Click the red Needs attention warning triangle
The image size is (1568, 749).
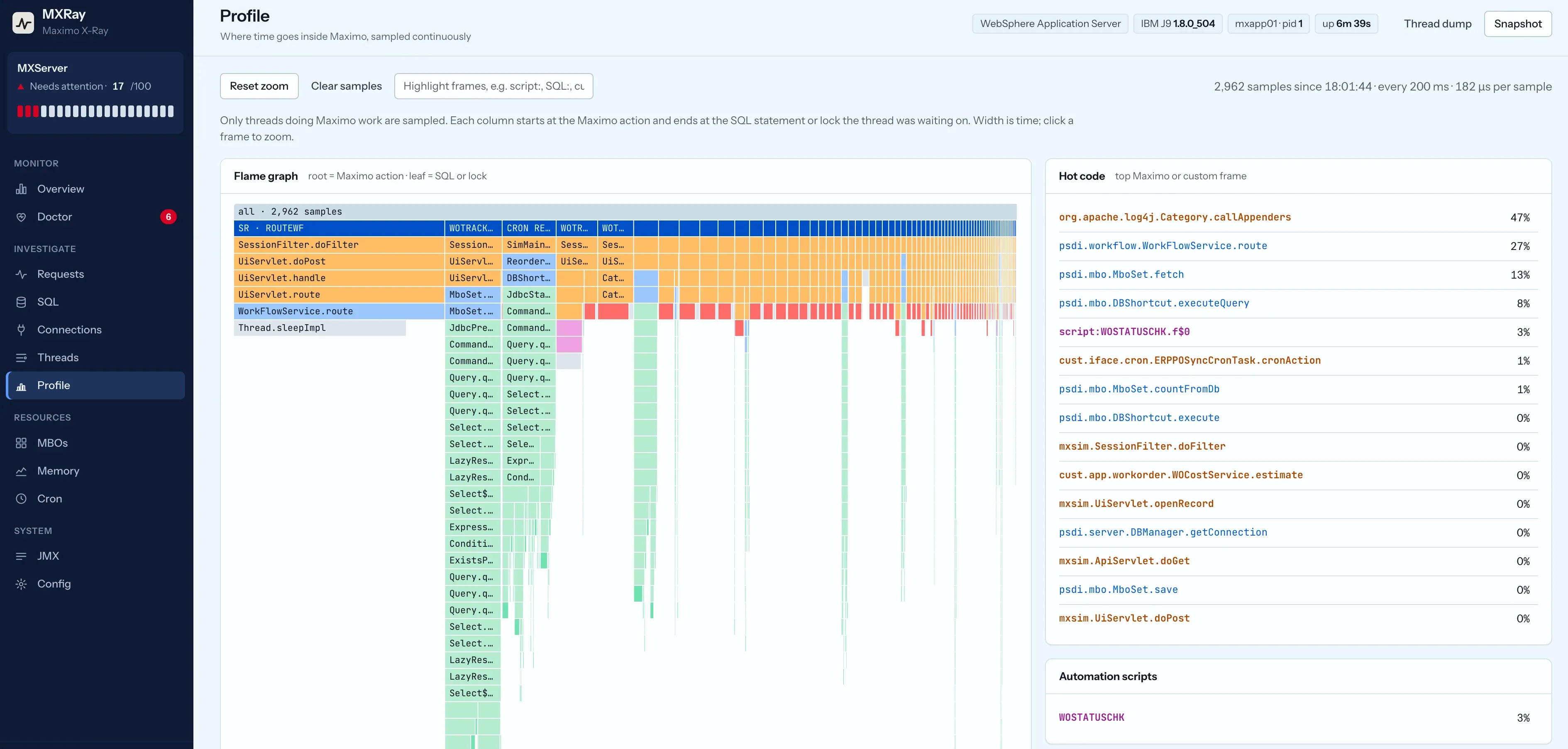[21, 86]
